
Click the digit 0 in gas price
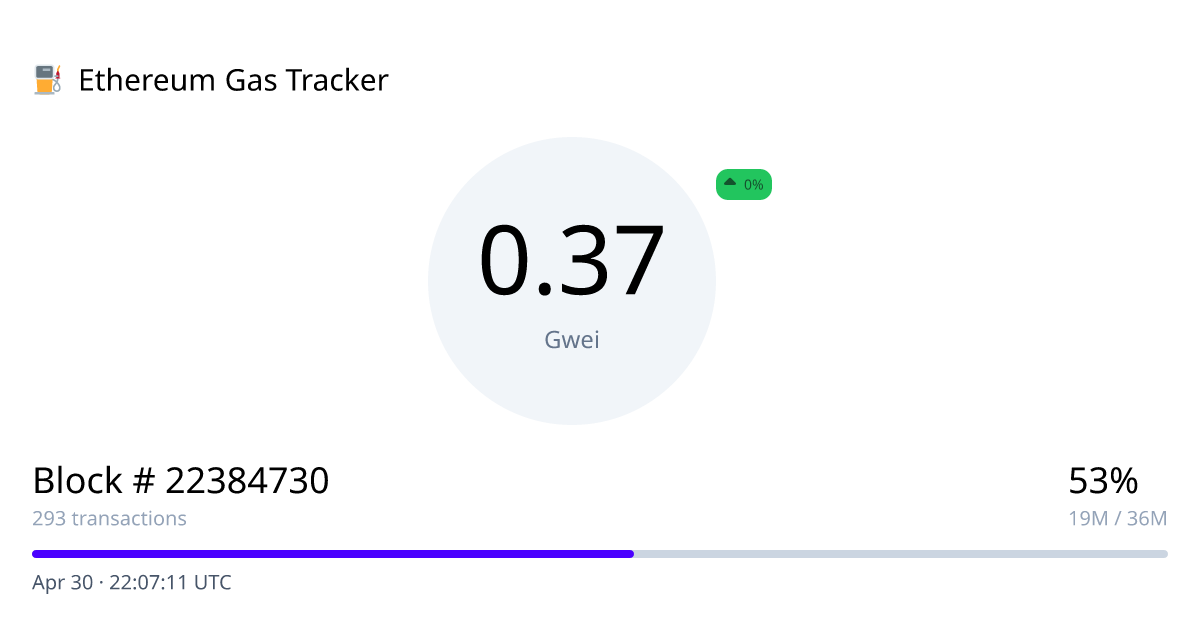click(508, 262)
